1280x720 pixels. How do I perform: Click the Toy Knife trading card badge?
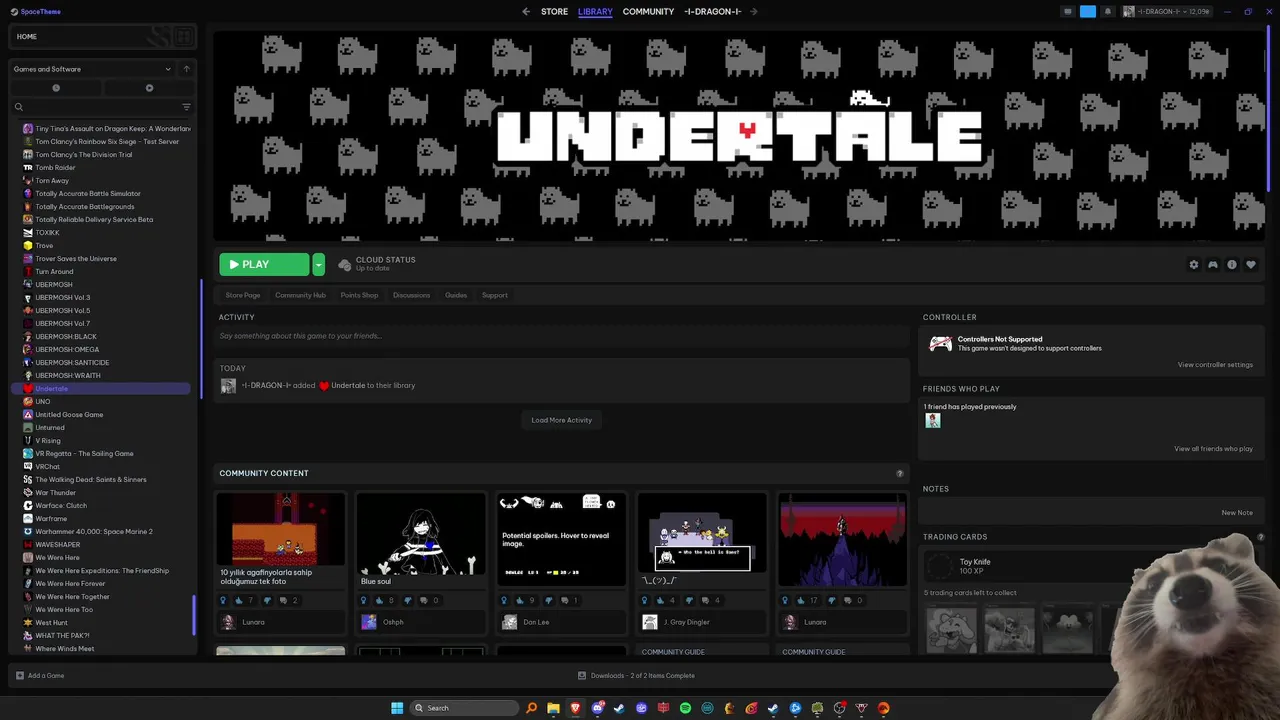point(940,567)
